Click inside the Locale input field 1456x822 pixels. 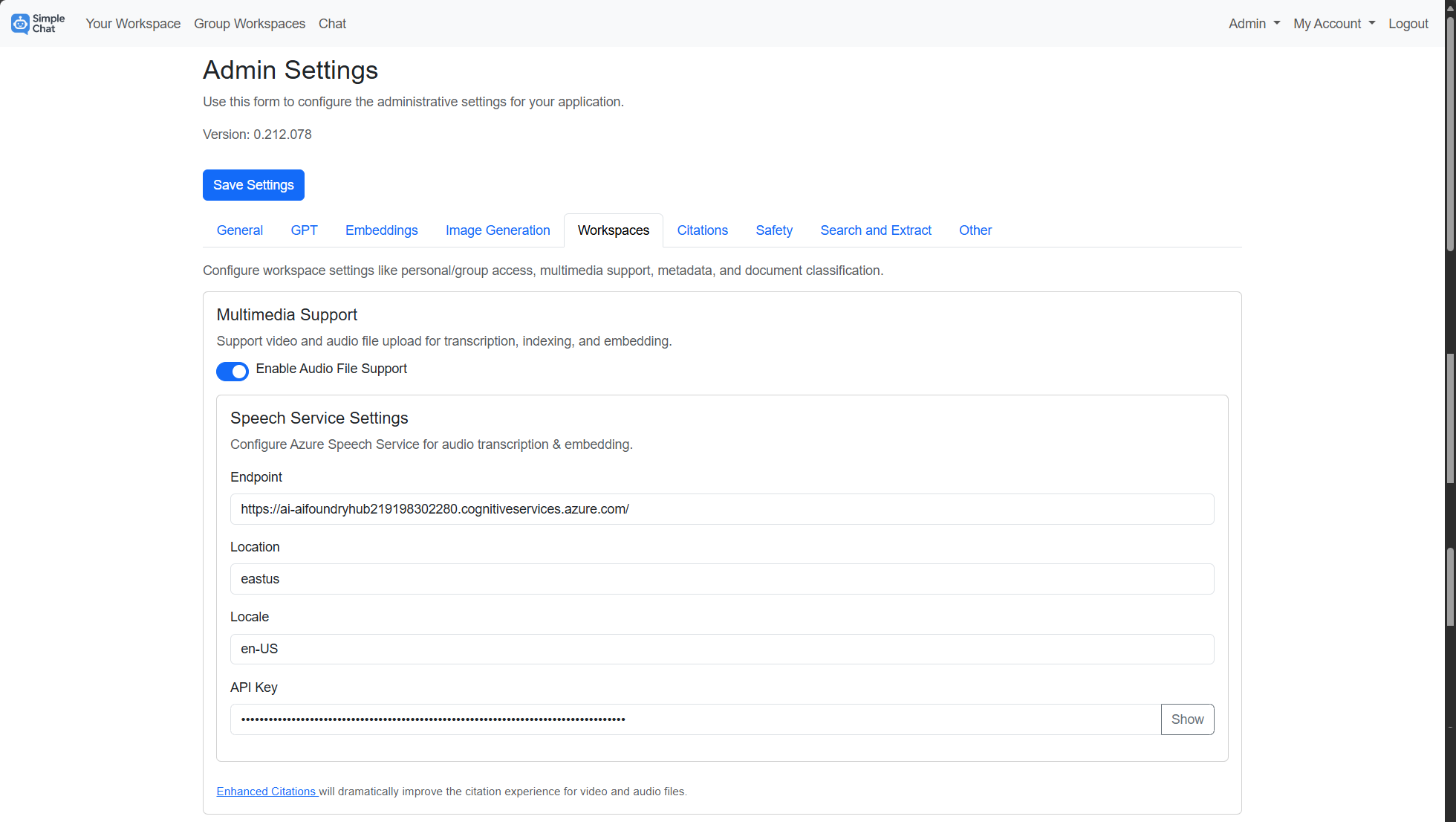pyautogui.click(x=721, y=649)
